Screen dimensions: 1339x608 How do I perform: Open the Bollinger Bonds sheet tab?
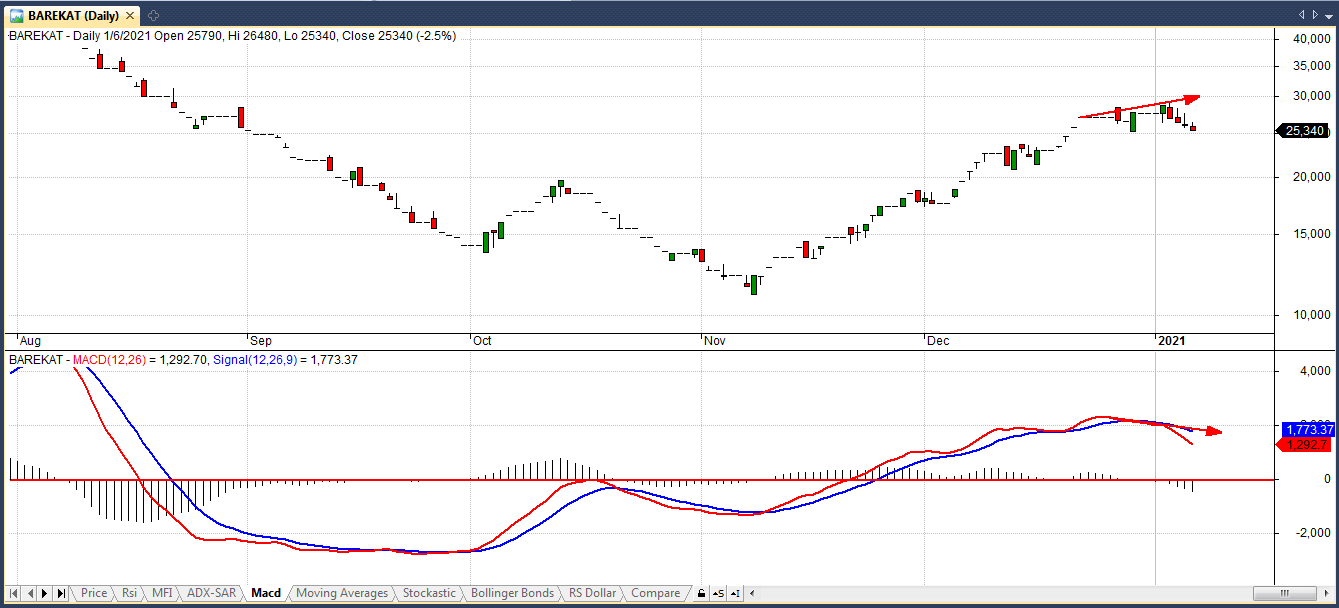[x=512, y=593]
